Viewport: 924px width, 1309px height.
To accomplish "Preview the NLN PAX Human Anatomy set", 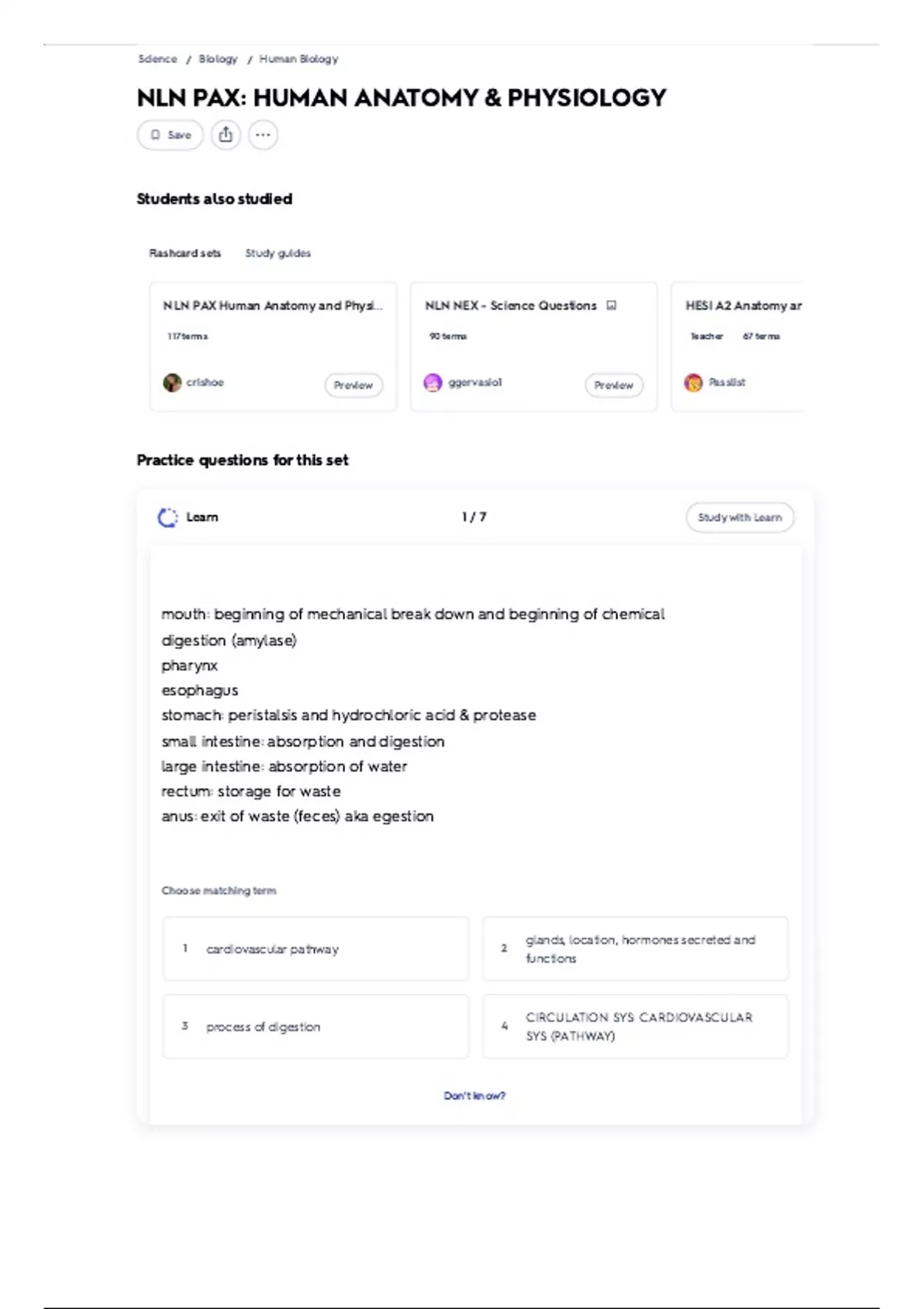I will click(353, 385).
